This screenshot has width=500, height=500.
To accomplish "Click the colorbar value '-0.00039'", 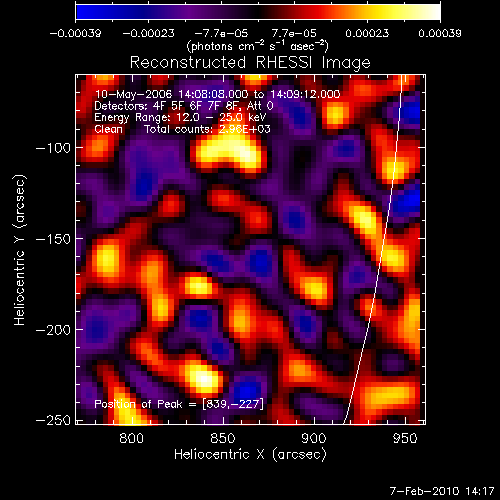I will 75,33.
